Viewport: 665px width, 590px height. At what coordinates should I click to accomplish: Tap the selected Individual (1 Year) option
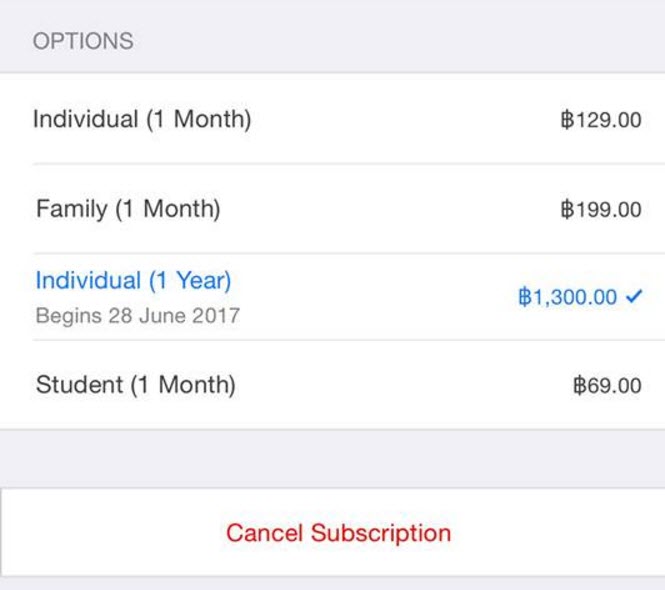(133, 281)
